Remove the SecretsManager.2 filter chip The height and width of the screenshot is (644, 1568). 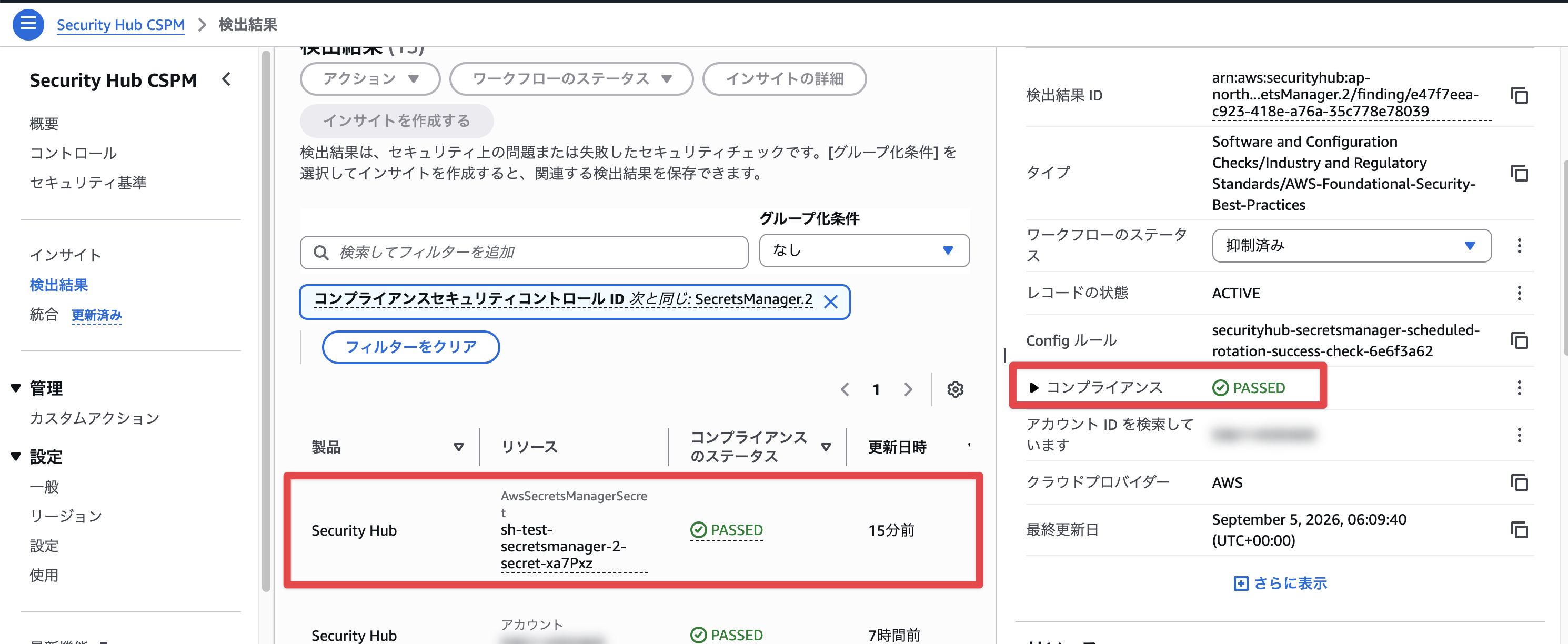pyautogui.click(x=830, y=301)
